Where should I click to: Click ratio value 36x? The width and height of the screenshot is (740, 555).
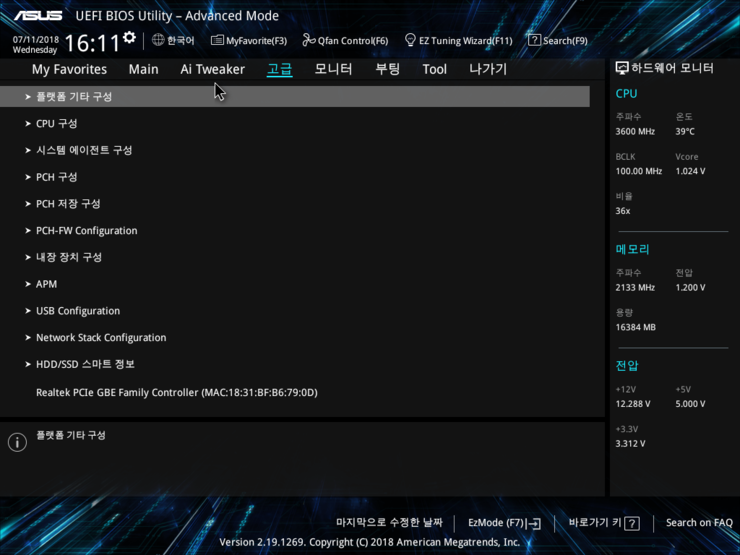[622, 211]
